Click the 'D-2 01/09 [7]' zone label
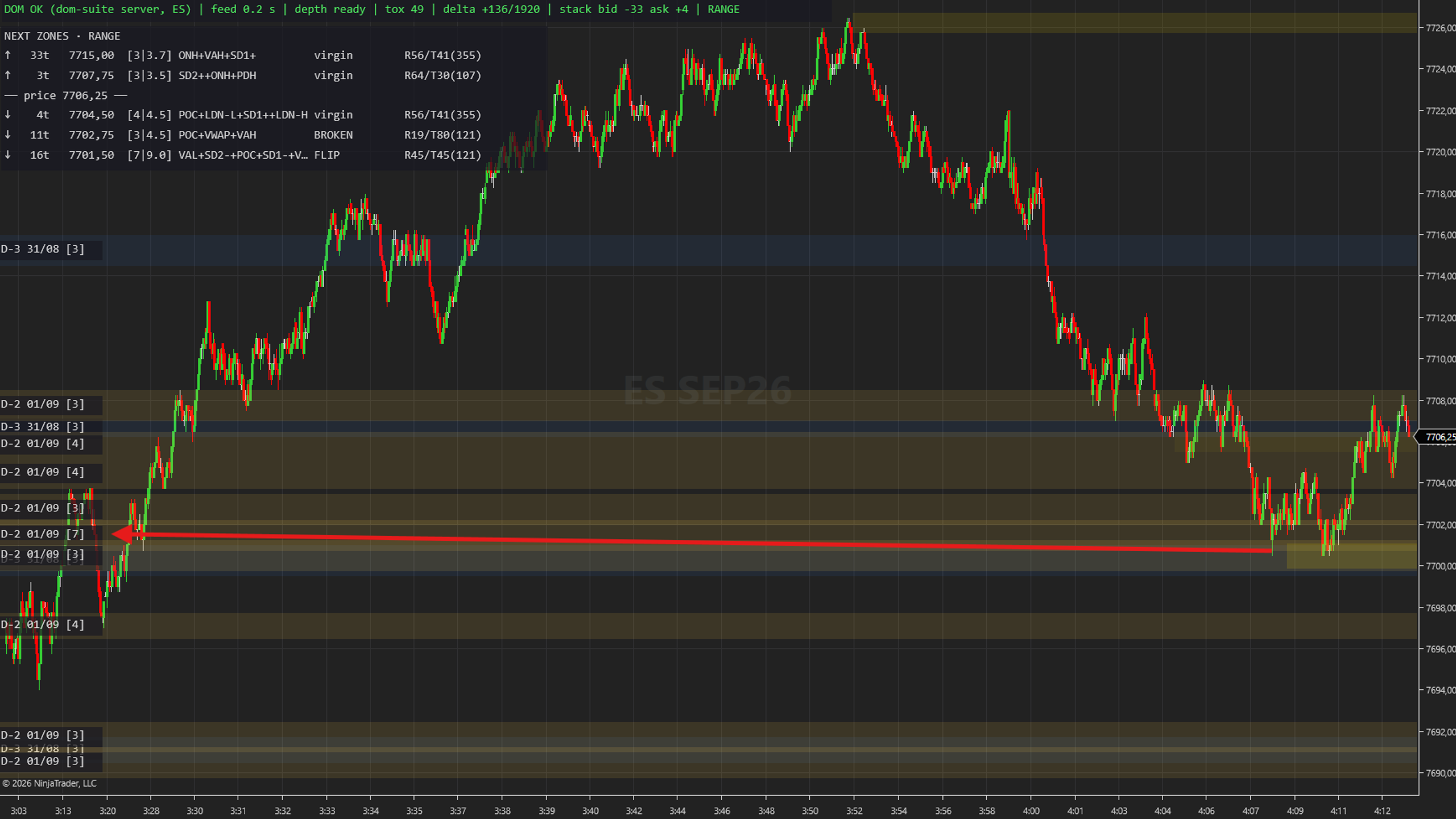The width and height of the screenshot is (1456, 819). click(x=43, y=533)
